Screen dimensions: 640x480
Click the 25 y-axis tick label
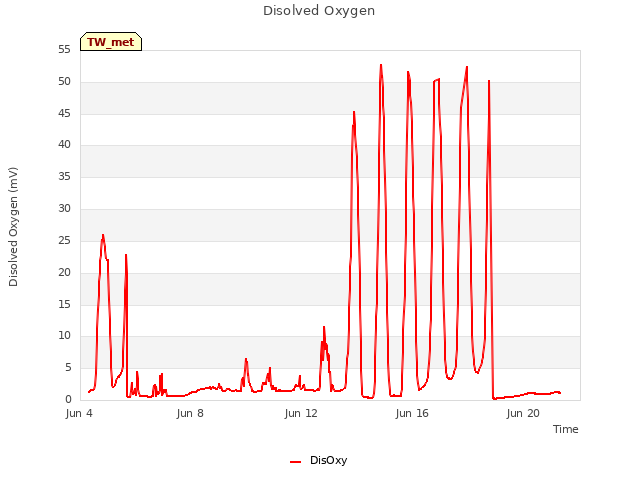pyautogui.click(x=64, y=240)
